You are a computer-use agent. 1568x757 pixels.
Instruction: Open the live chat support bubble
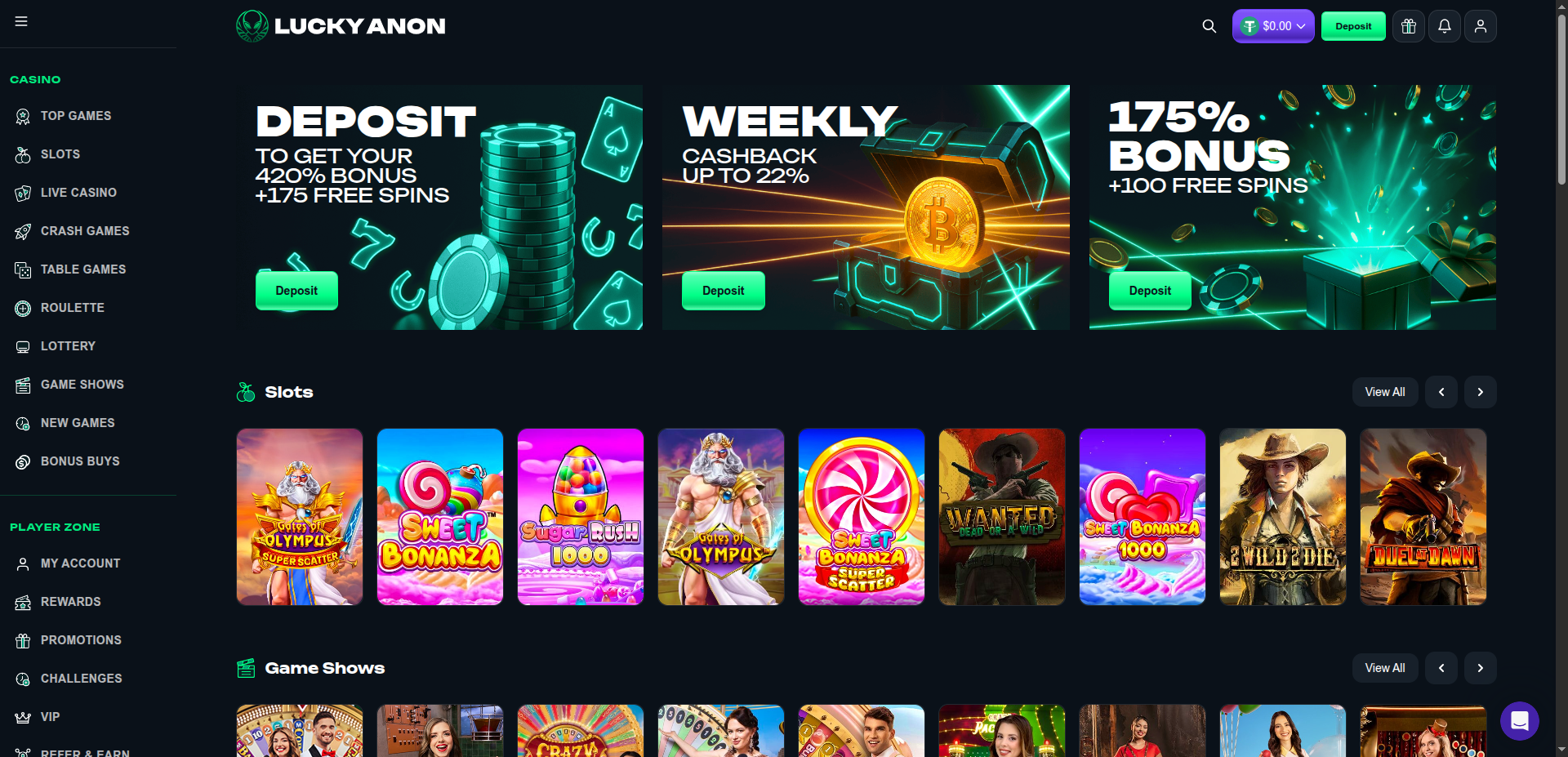[x=1519, y=721]
